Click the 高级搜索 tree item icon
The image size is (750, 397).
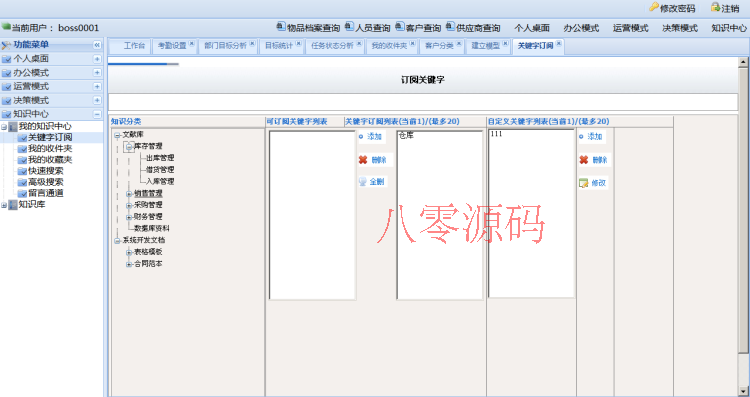coord(22,182)
